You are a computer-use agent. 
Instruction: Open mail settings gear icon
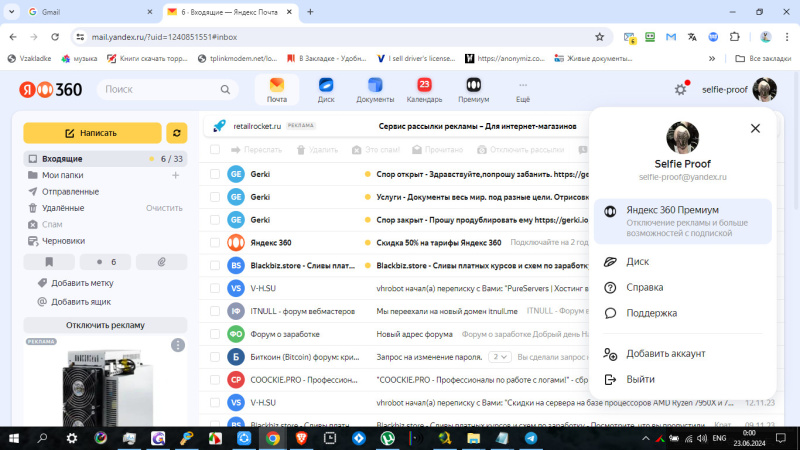[x=681, y=90]
